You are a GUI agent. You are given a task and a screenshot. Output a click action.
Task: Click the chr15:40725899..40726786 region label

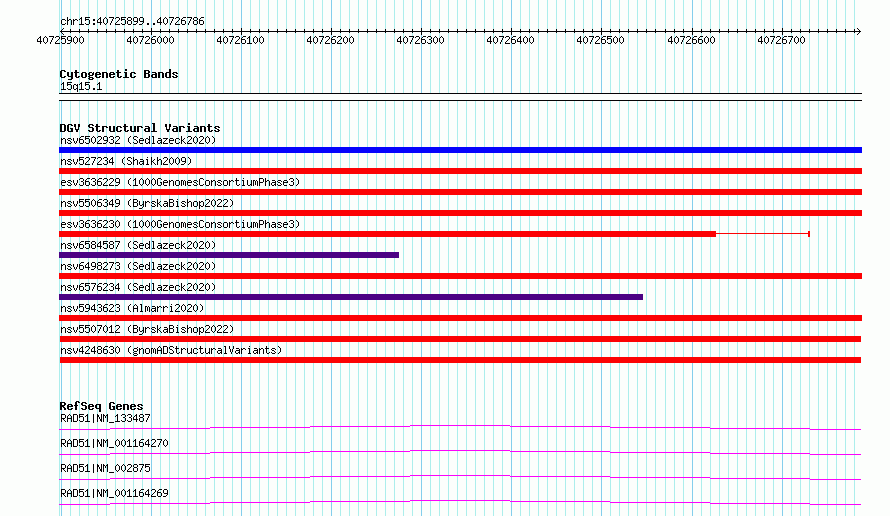132,22
